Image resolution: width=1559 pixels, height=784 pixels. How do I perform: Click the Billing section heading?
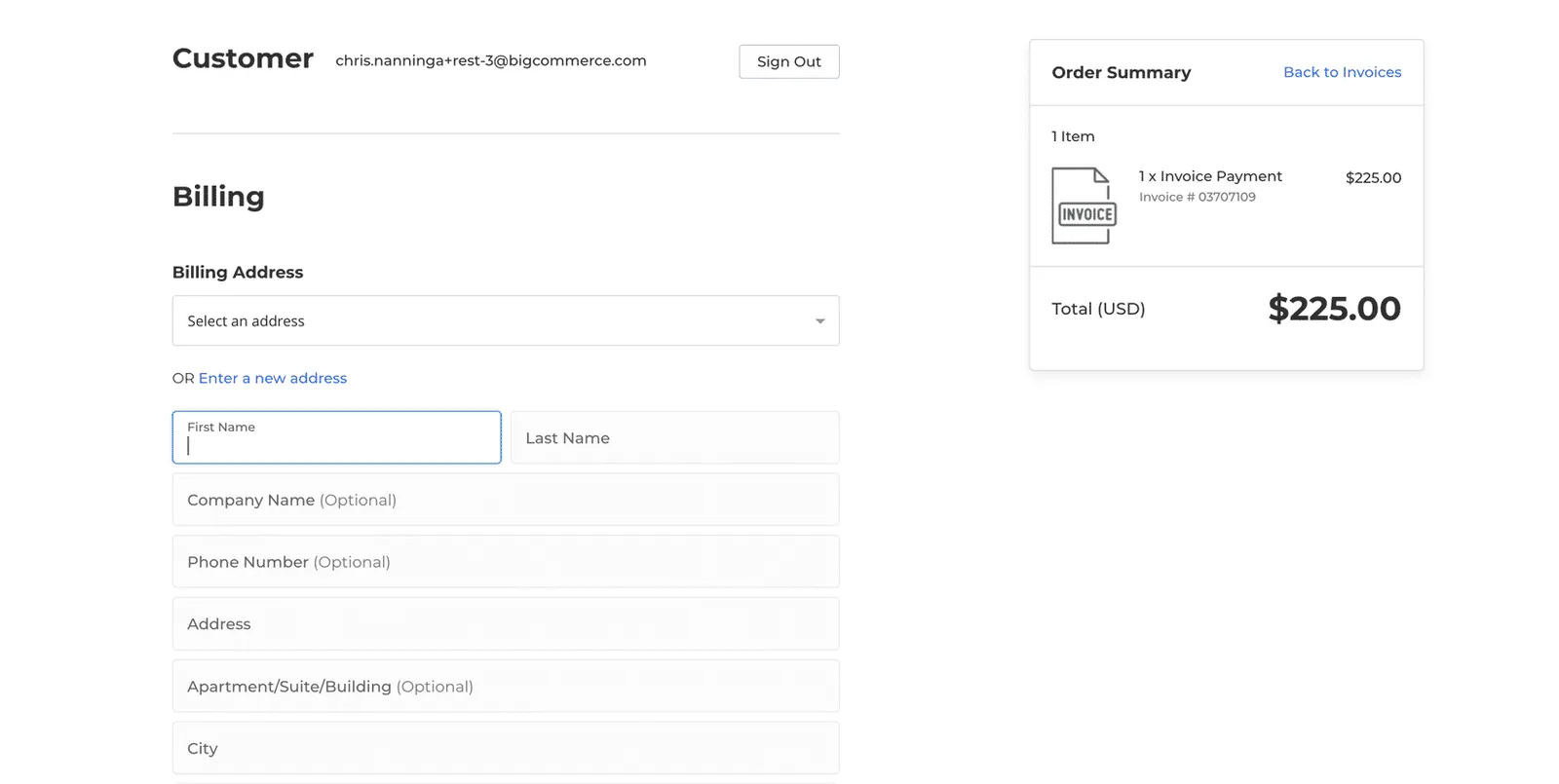[218, 197]
